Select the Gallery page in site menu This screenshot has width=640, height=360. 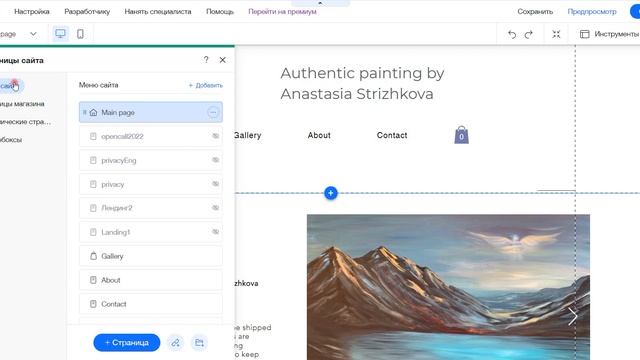(151, 256)
